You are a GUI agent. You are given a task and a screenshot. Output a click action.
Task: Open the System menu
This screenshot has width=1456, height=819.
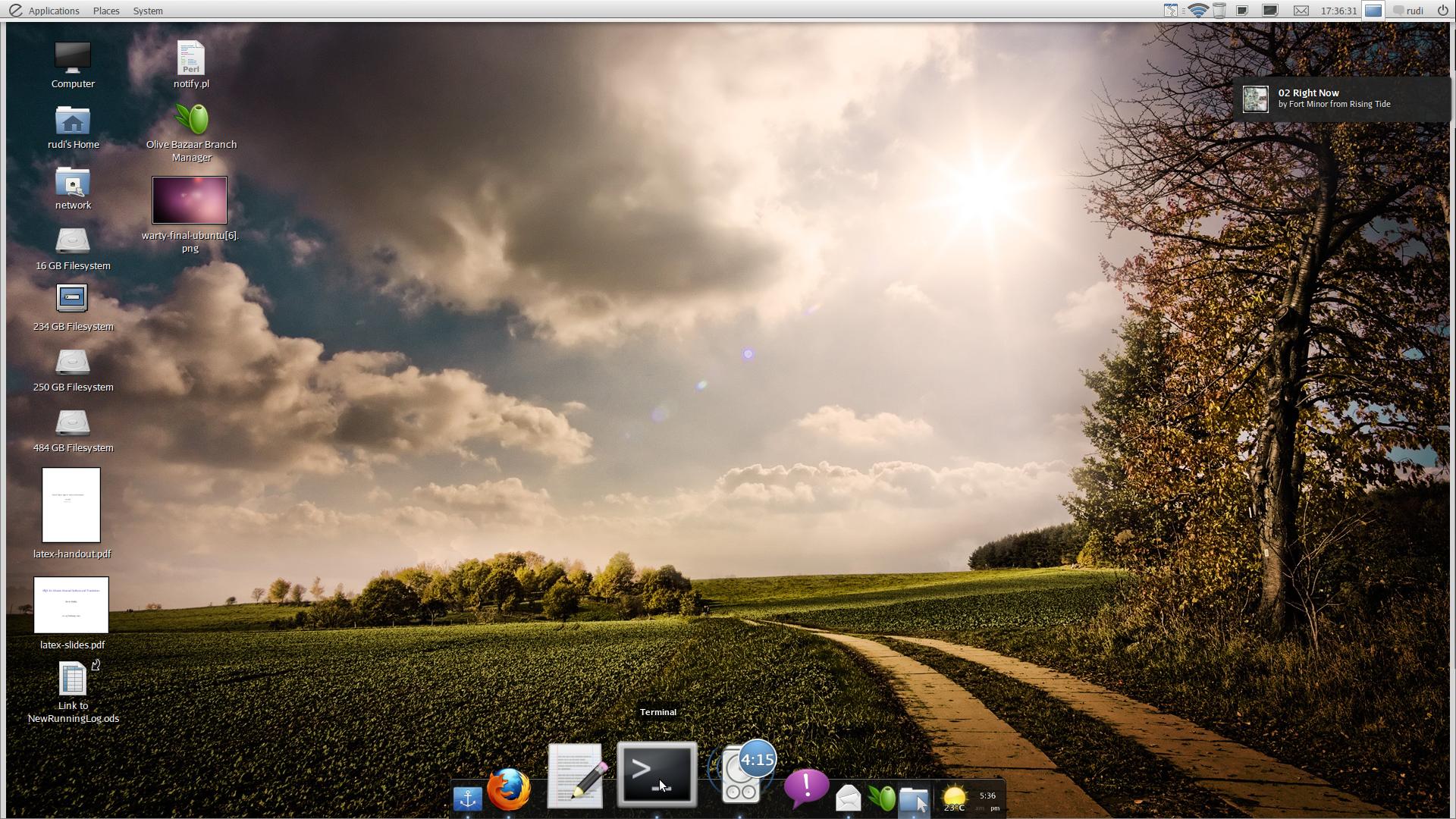(147, 11)
